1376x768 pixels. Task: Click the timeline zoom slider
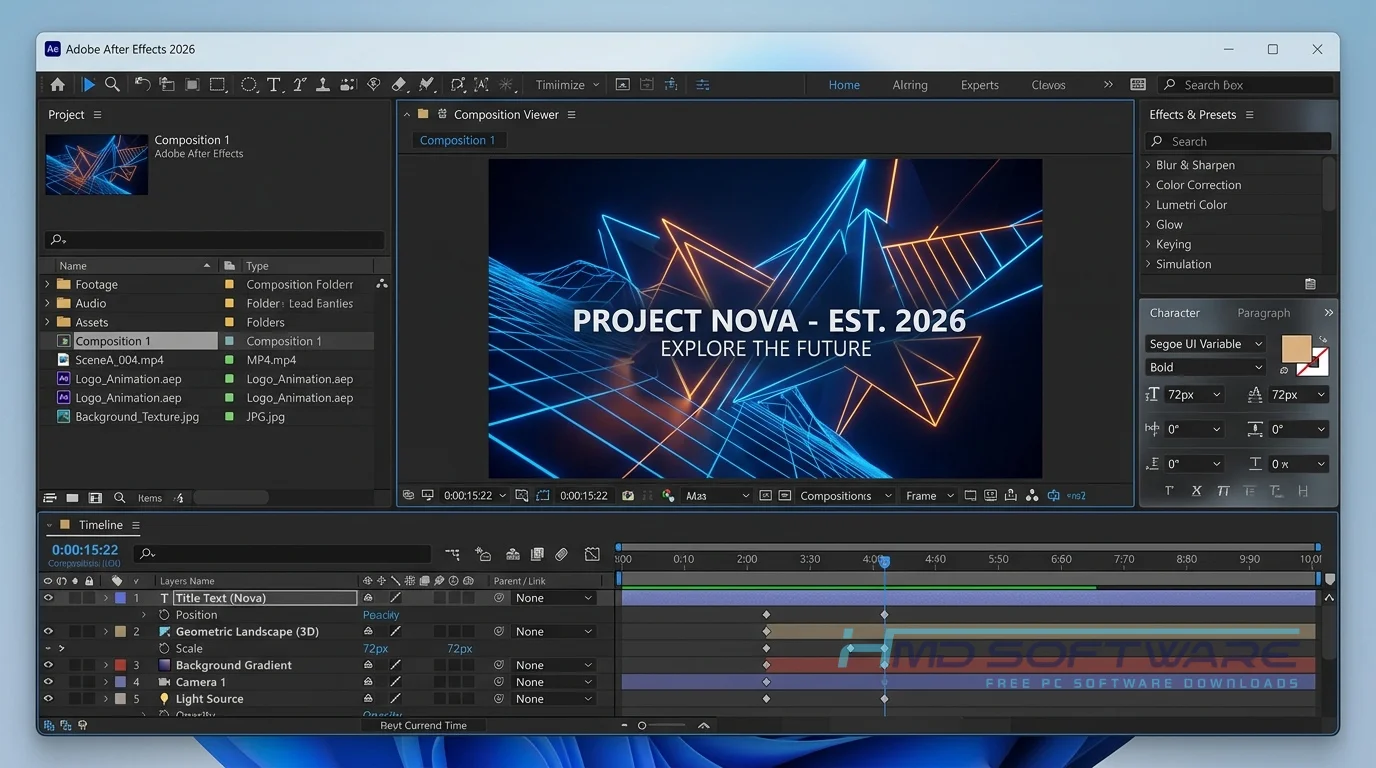(663, 726)
